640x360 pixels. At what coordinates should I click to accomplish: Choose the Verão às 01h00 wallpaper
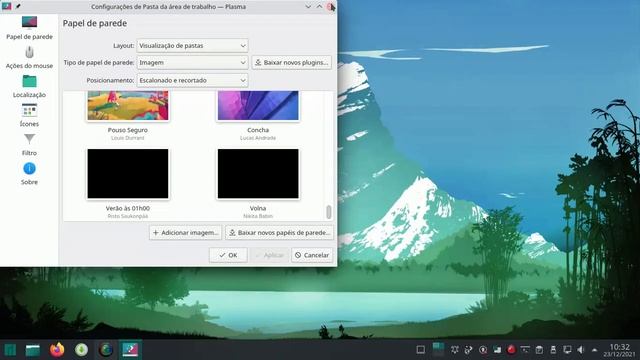[128, 174]
